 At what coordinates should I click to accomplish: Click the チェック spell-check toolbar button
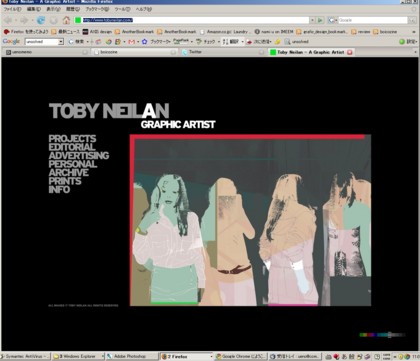point(206,42)
